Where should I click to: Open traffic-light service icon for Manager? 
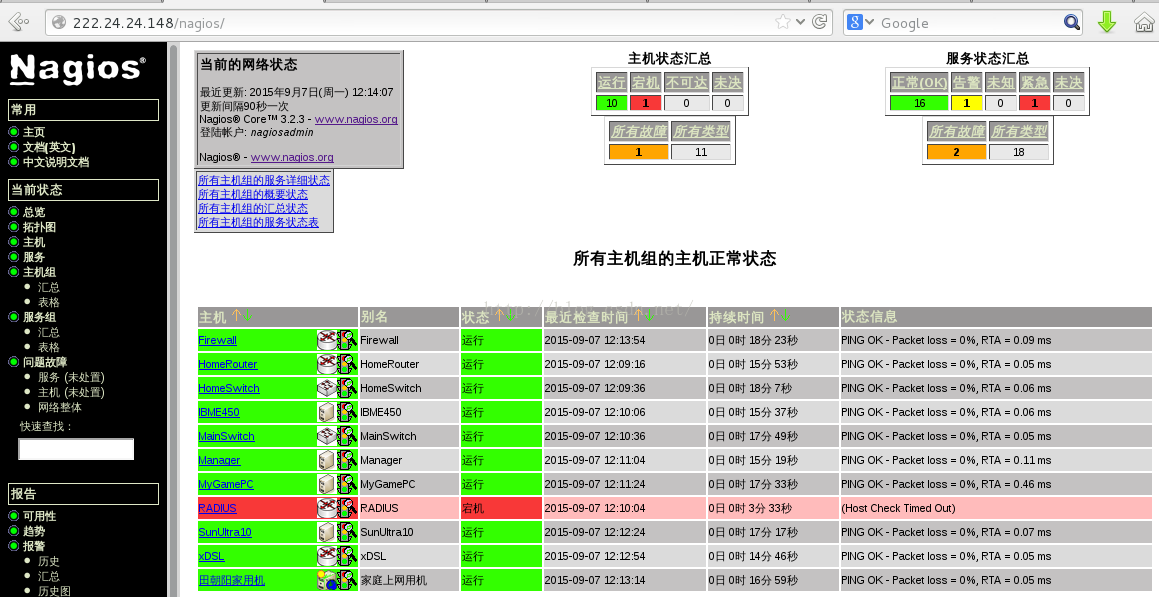(347, 460)
